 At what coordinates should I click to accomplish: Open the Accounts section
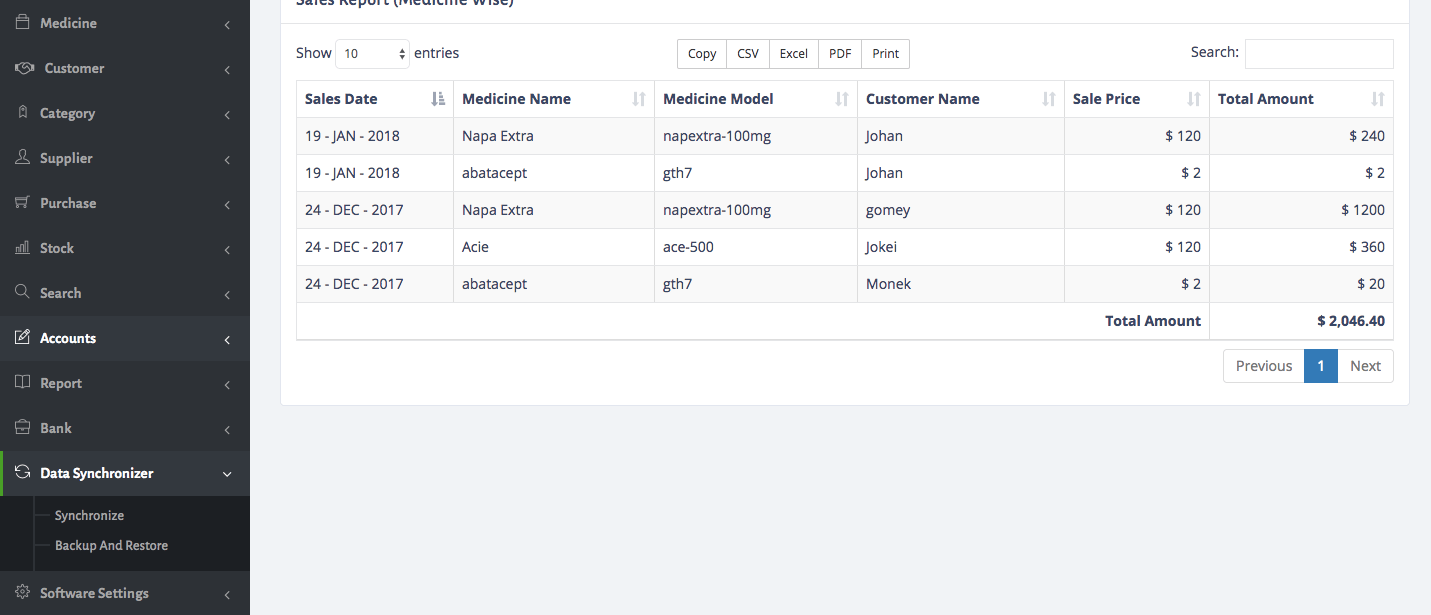(67, 338)
